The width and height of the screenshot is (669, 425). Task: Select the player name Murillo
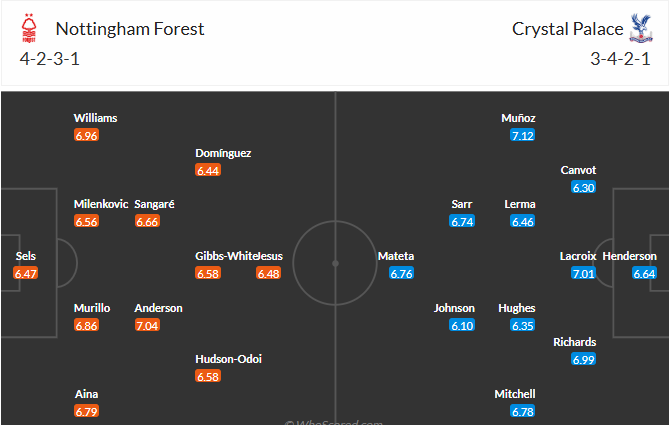point(92,308)
